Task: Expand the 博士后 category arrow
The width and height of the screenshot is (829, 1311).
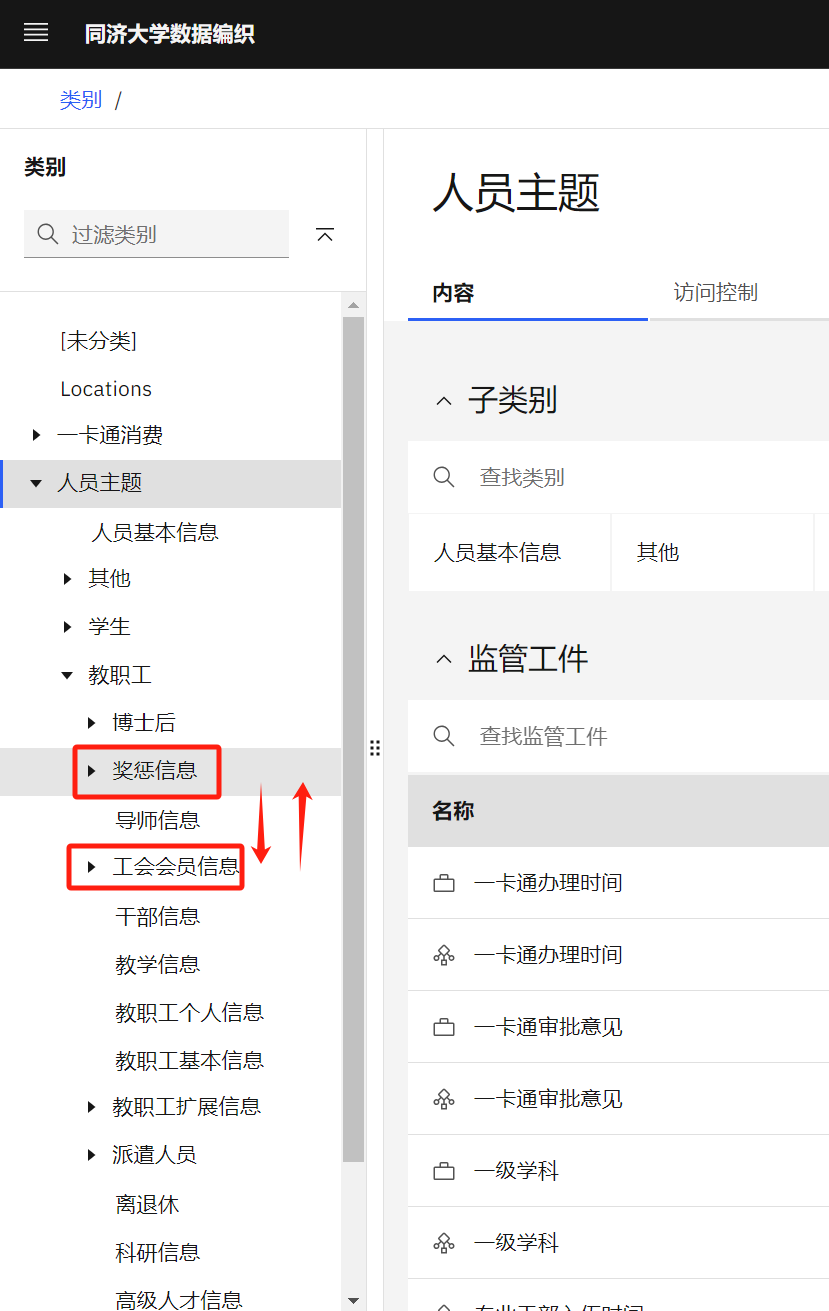Action: pos(92,723)
